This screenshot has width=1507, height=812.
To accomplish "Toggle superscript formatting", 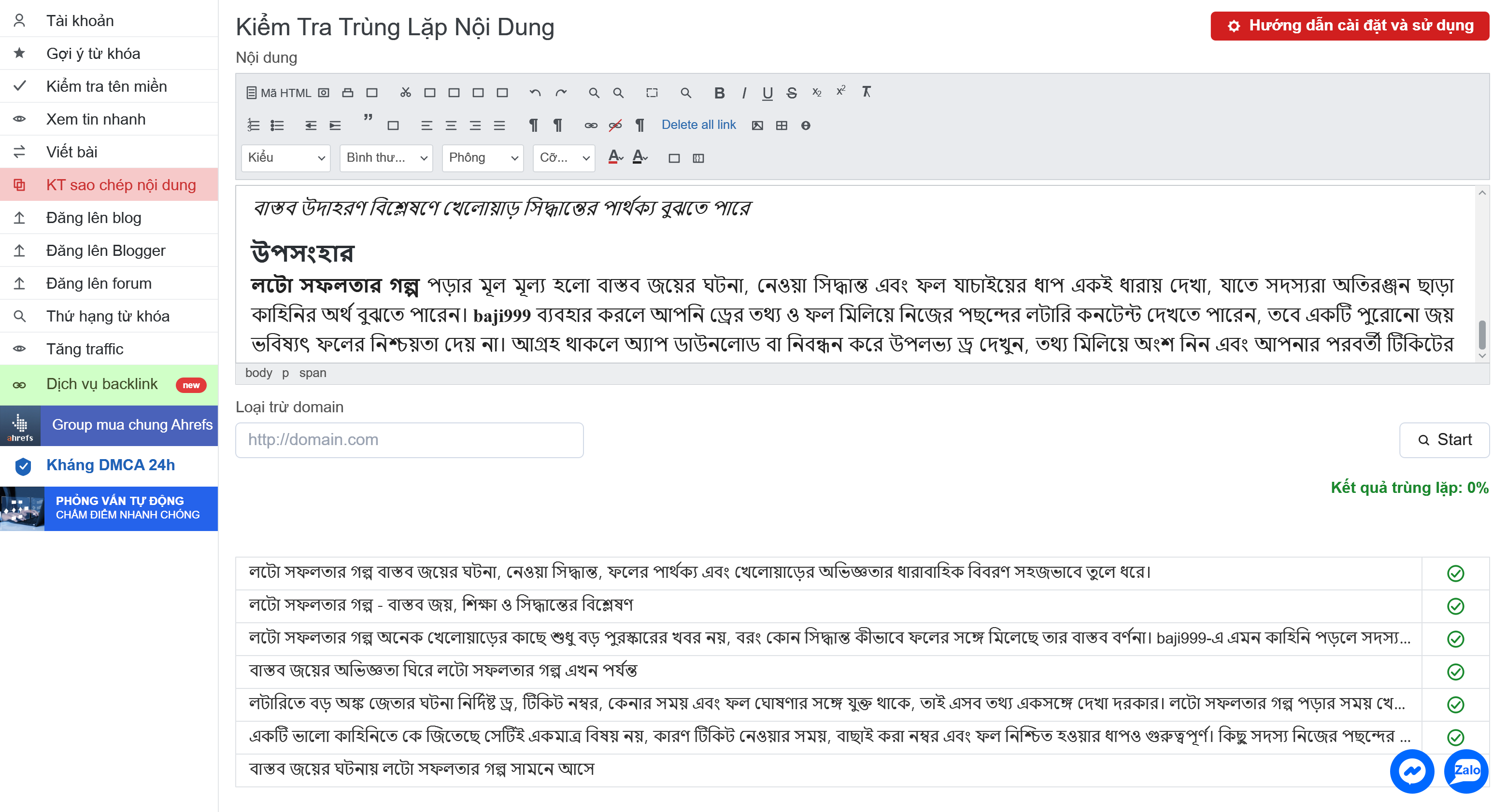I will point(840,91).
